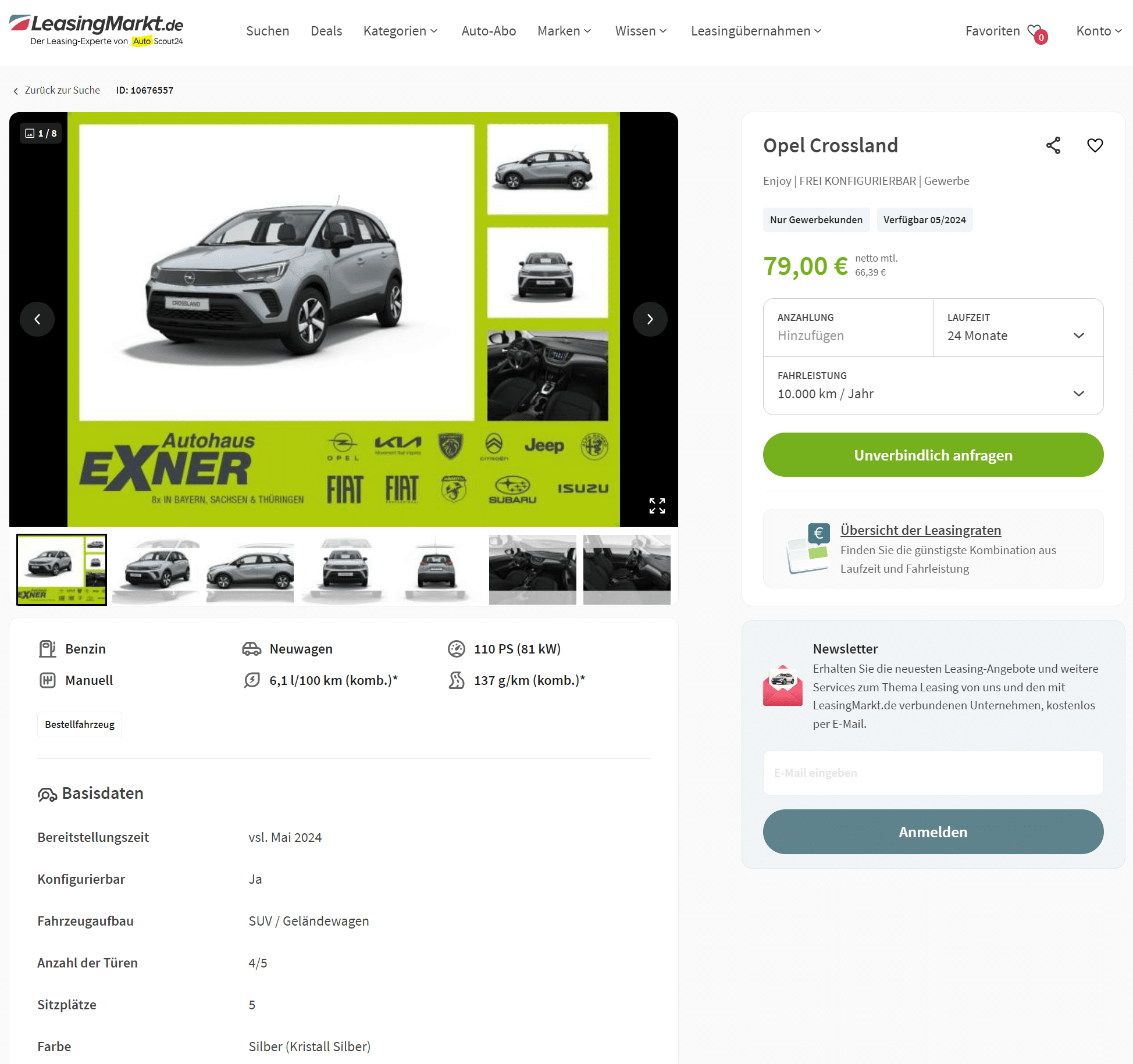Focus the E-Mail eingeben field
The height and width of the screenshot is (1064, 1133).
point(934,773)
